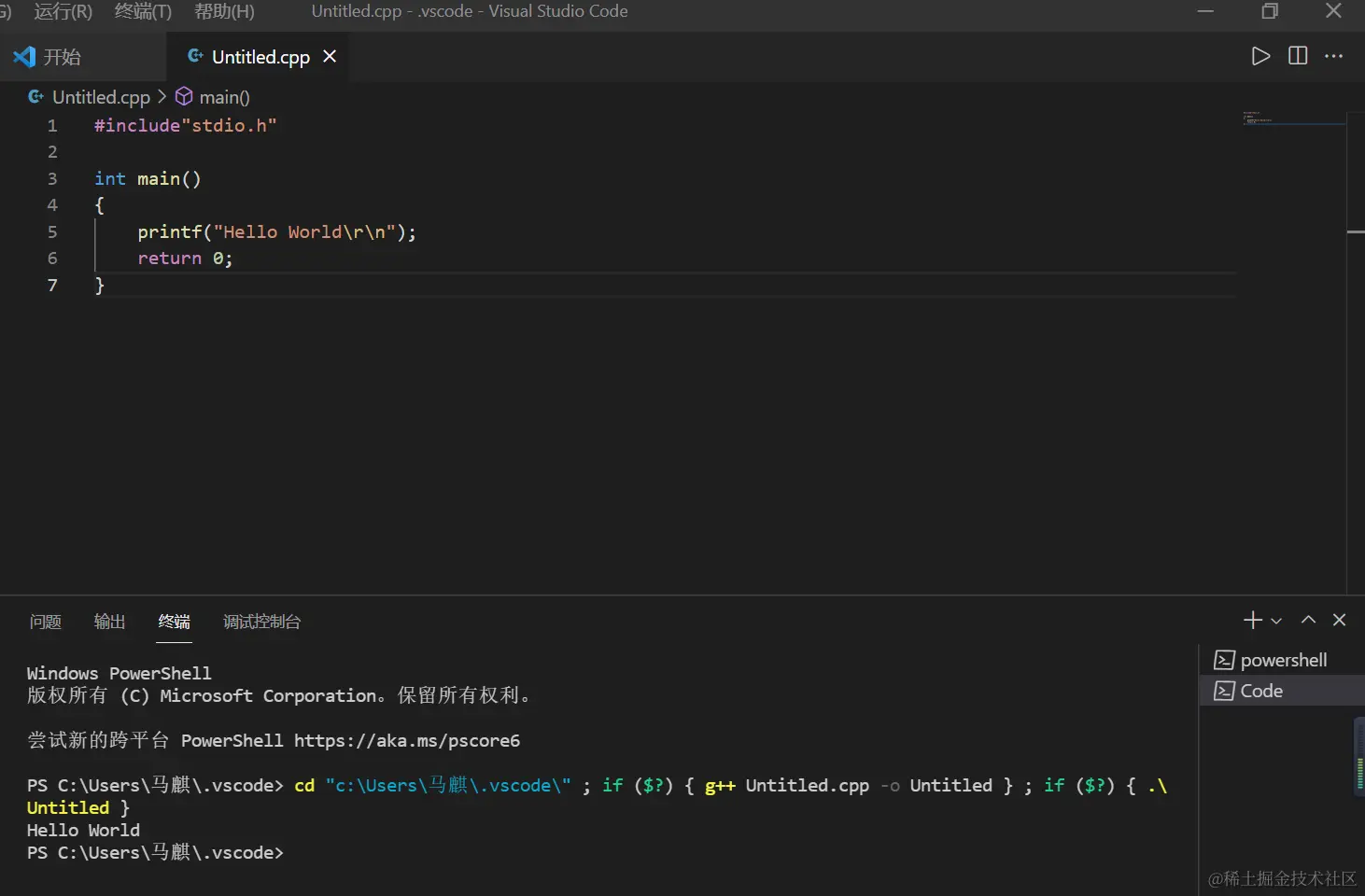The image size is (1365, 896).
Task: Click the C++ file icon on the Untitled.cpp tab
Action: click(195, 56)
